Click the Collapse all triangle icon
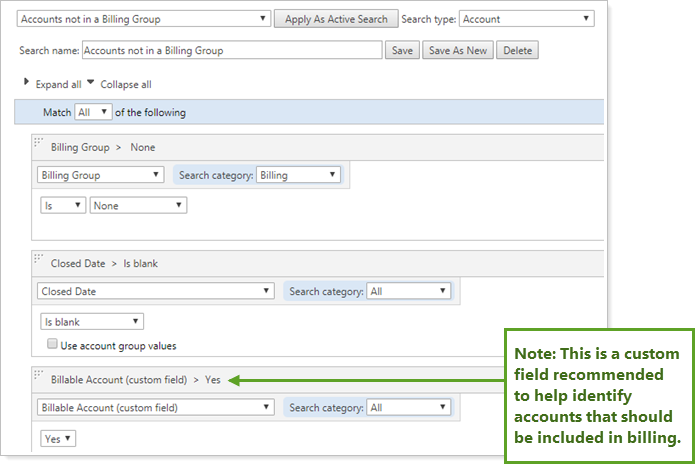The image size is (696, 465). click(x=90, y=83)
